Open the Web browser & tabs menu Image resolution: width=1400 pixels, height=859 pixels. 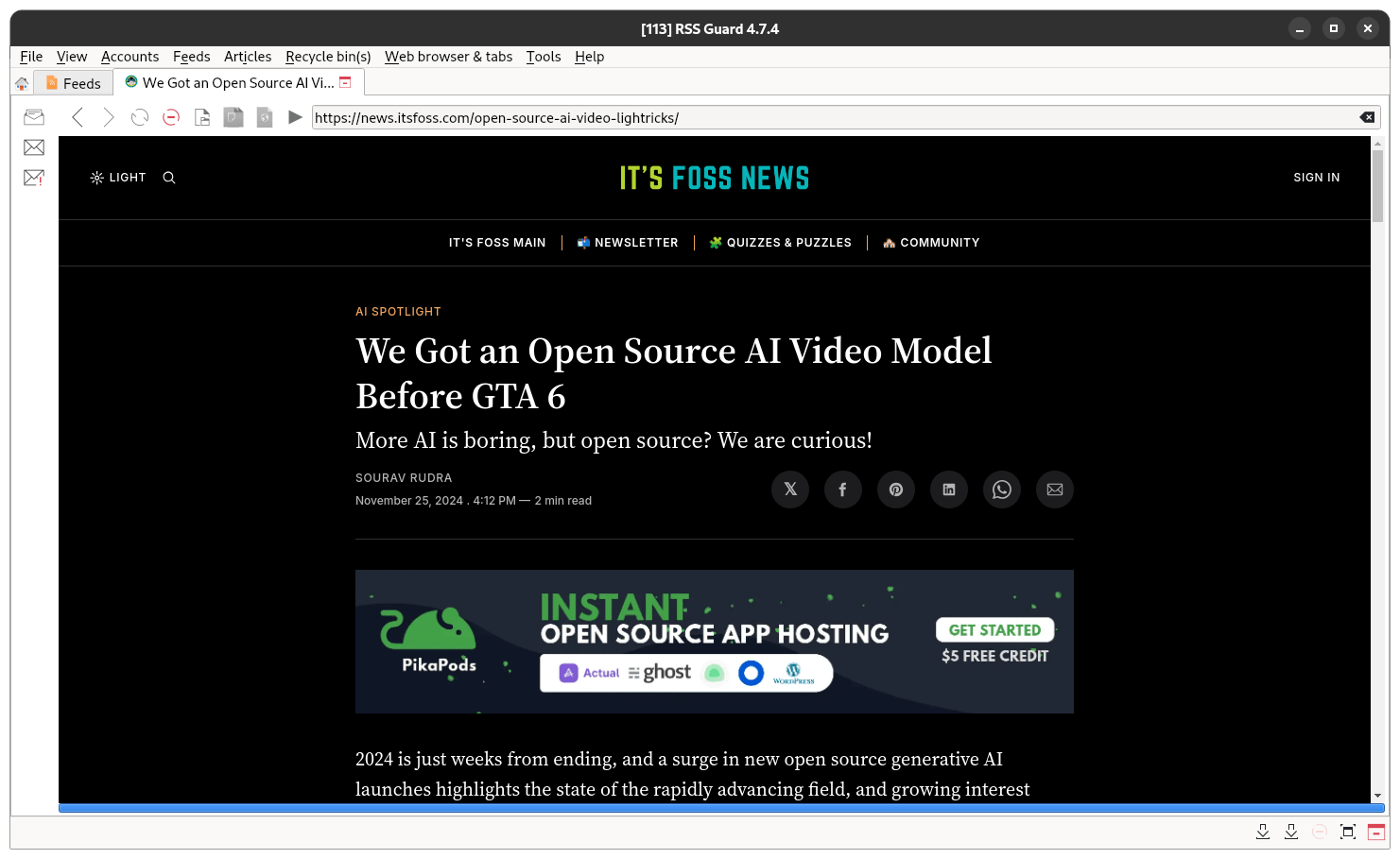[x=448, y=56]
